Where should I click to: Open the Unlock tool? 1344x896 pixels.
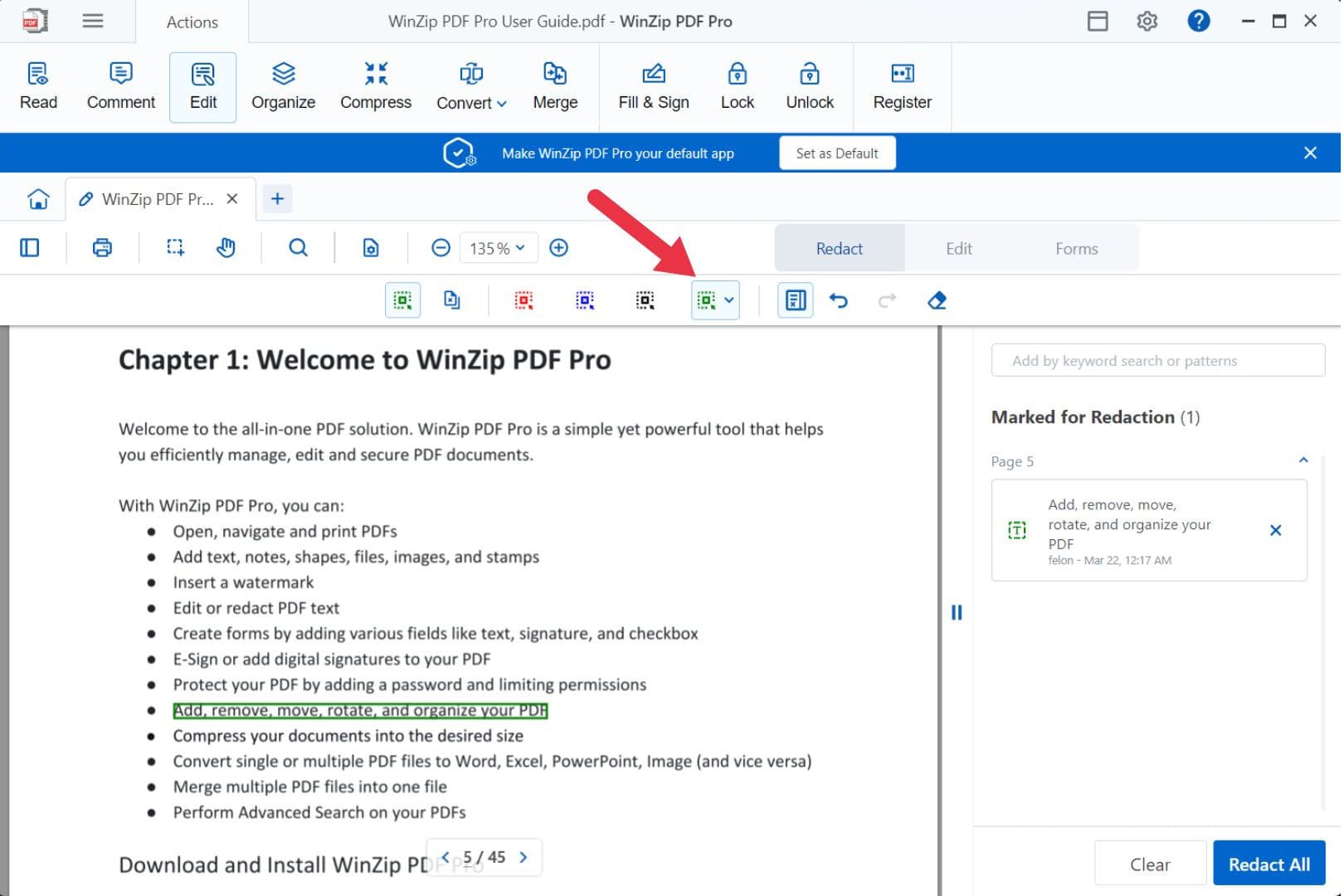810,86
